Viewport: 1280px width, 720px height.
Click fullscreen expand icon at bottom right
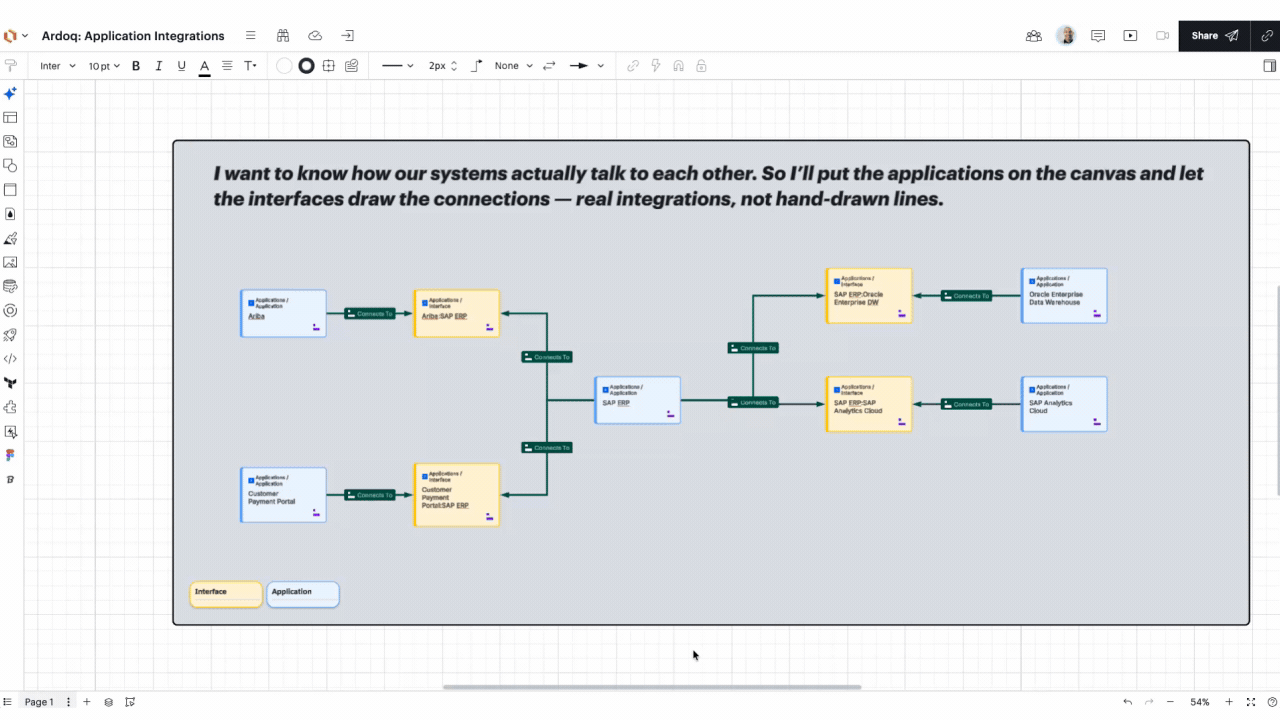pyautogui.click(x=1250, y=702)
